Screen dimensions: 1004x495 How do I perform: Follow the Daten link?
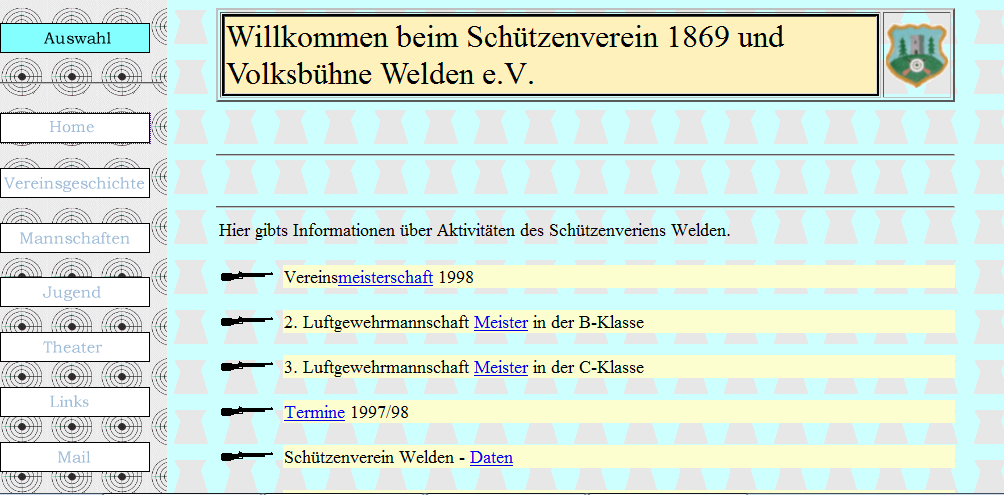[491, 457]
